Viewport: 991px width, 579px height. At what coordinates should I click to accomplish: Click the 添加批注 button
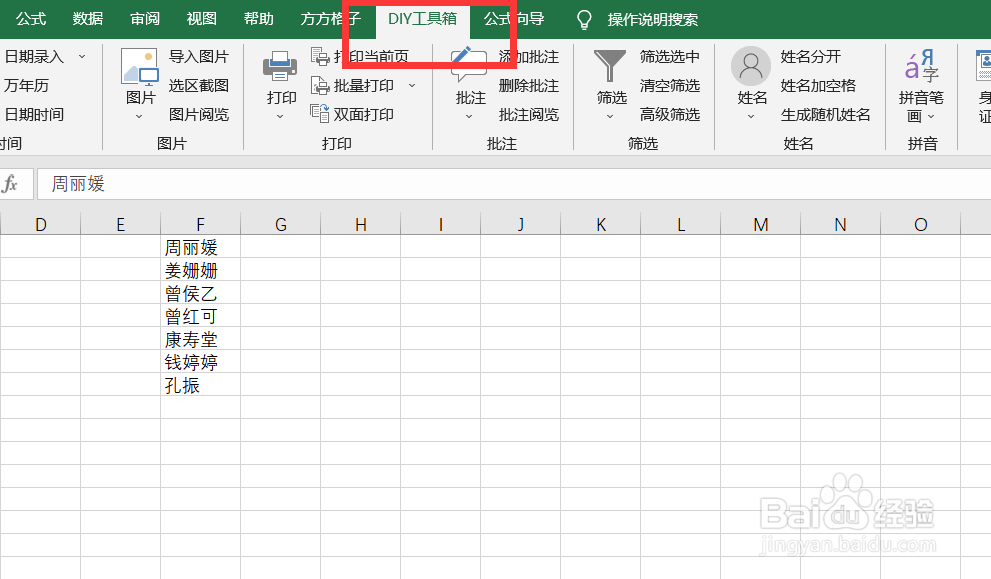528,57
